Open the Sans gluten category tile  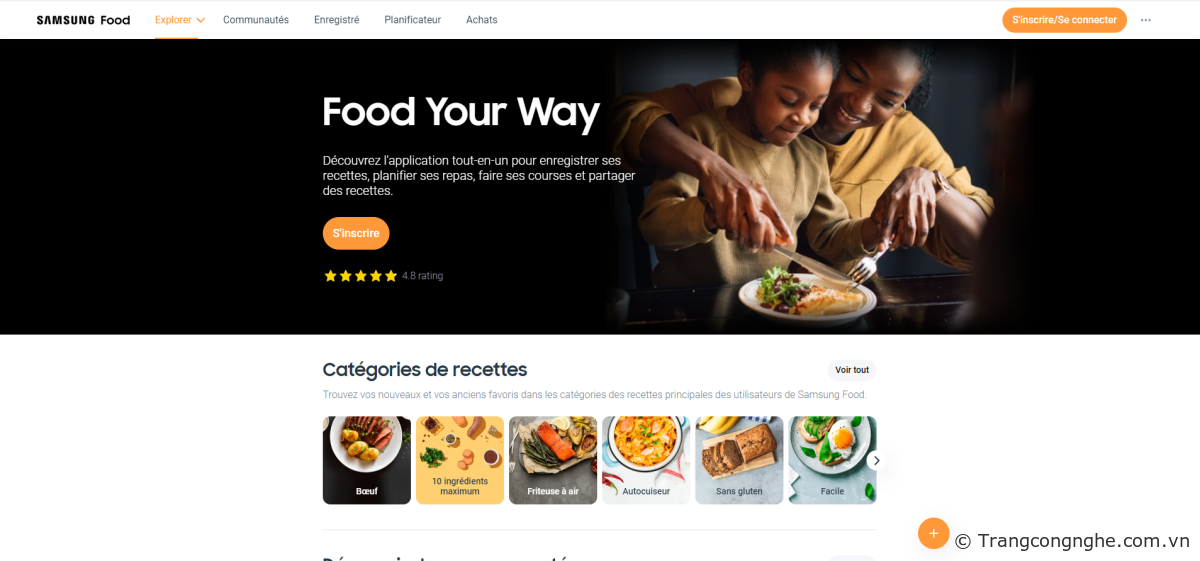click(x=739, y=460)
